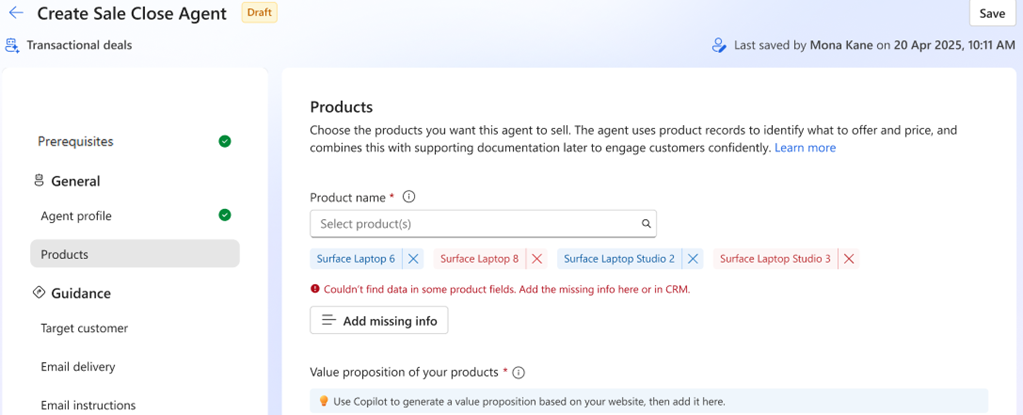Remove Surface Laptop 6 tag
1023x415 pixels.
point(414,259)
